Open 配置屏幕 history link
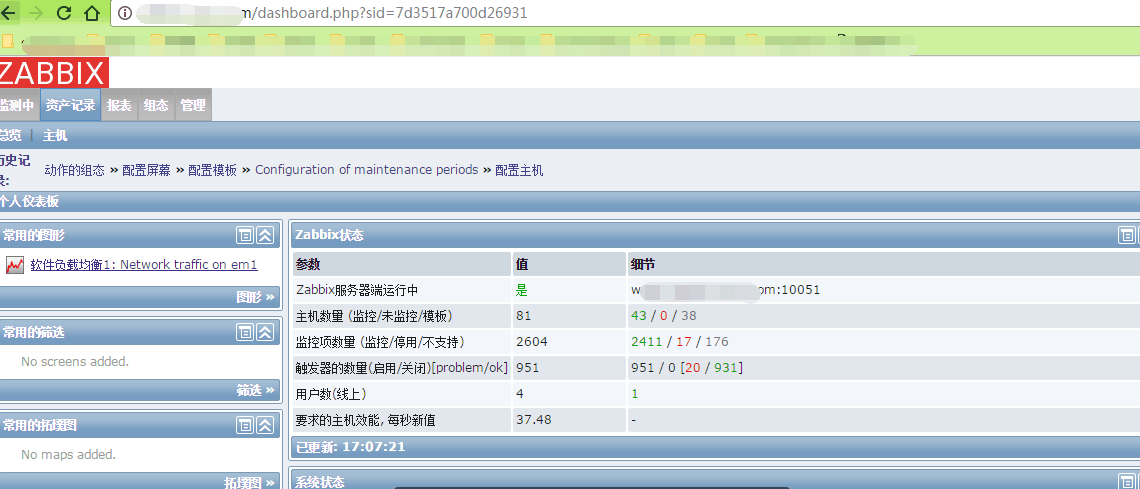 point(147,170)
